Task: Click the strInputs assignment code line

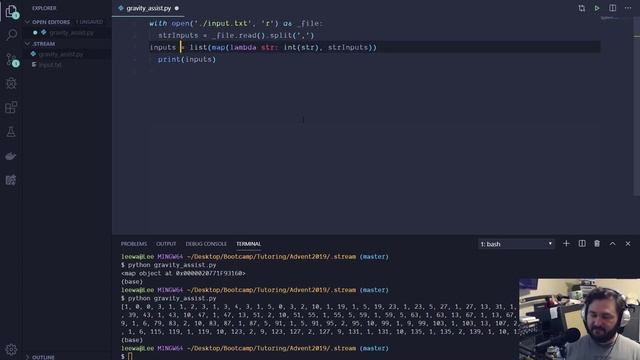Action: (236, 36)
